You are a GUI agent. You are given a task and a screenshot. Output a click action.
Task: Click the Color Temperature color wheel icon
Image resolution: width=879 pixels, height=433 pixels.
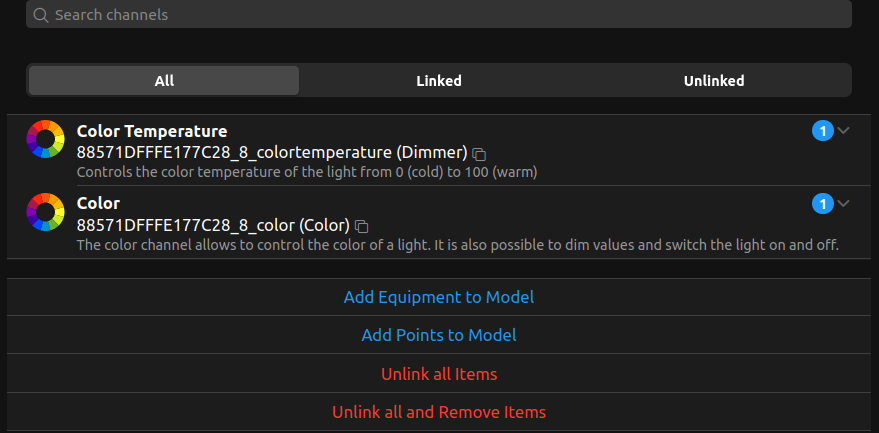[45, 139]
